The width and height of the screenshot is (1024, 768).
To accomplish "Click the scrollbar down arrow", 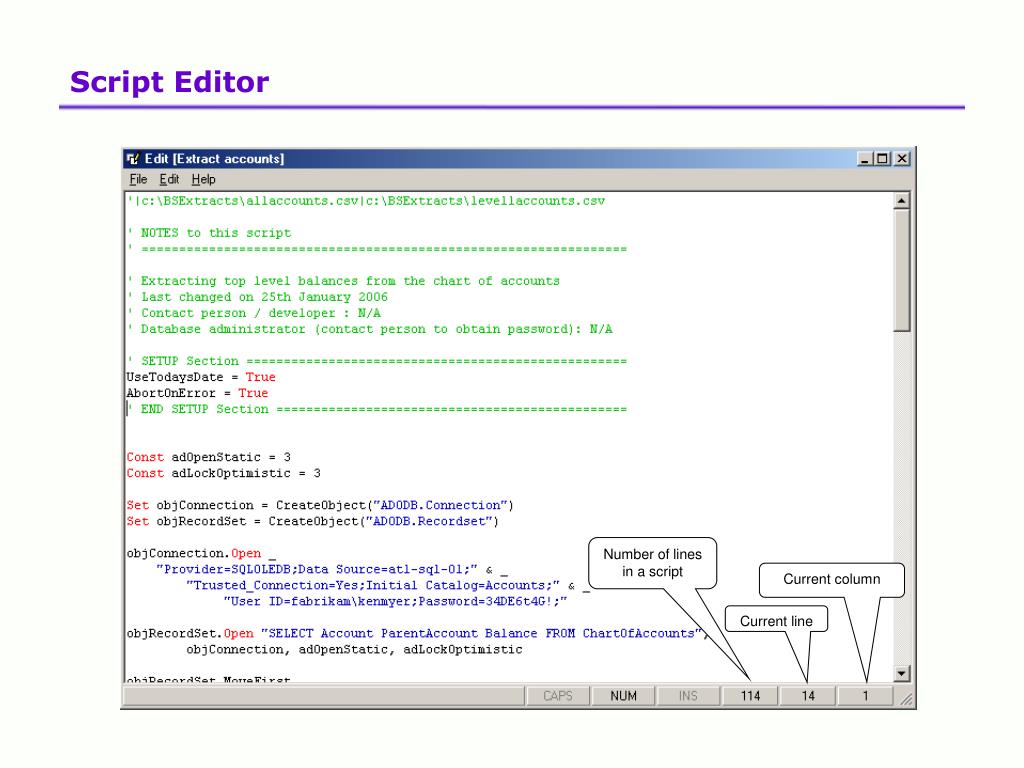I will pyautogui.click(x=902, y=673).
